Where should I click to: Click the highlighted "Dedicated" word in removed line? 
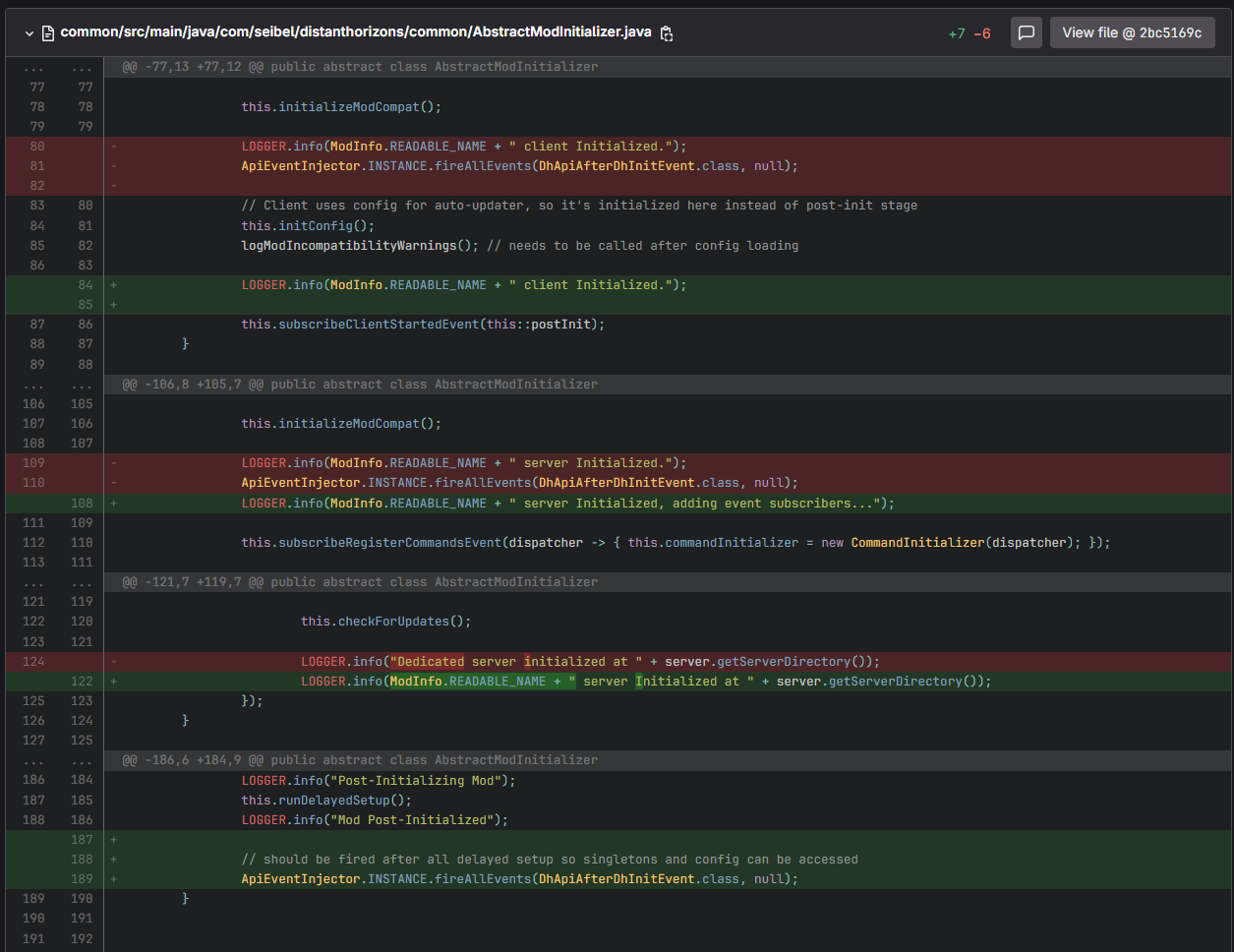(x=427, y=662)
